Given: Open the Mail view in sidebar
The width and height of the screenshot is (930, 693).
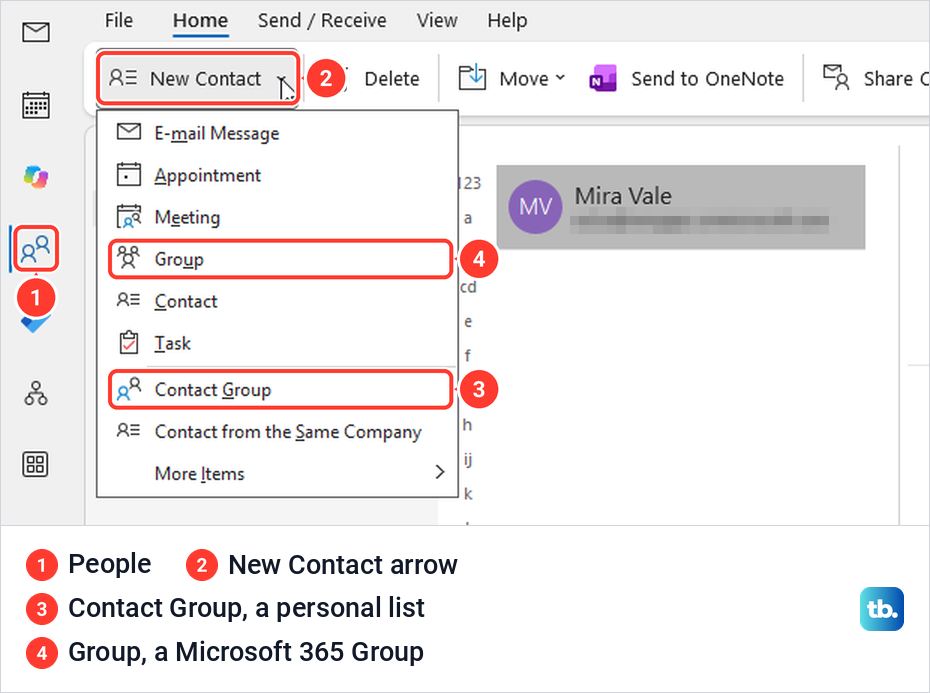Looking at the screenshot, I should coord(36,32).
